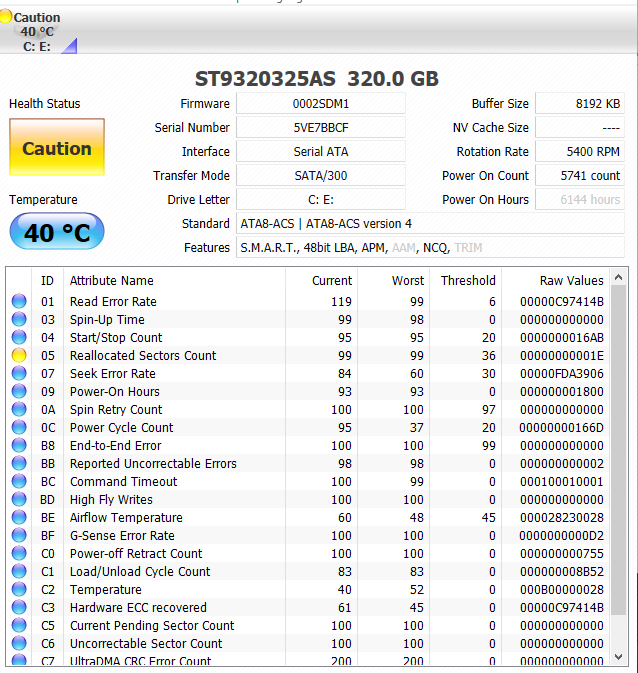Image resolution: width=638 pixels, height=673 pixels.
Task: Click the blue status icon for Hardware ECC recovered
Action: (x=19, y=608)
